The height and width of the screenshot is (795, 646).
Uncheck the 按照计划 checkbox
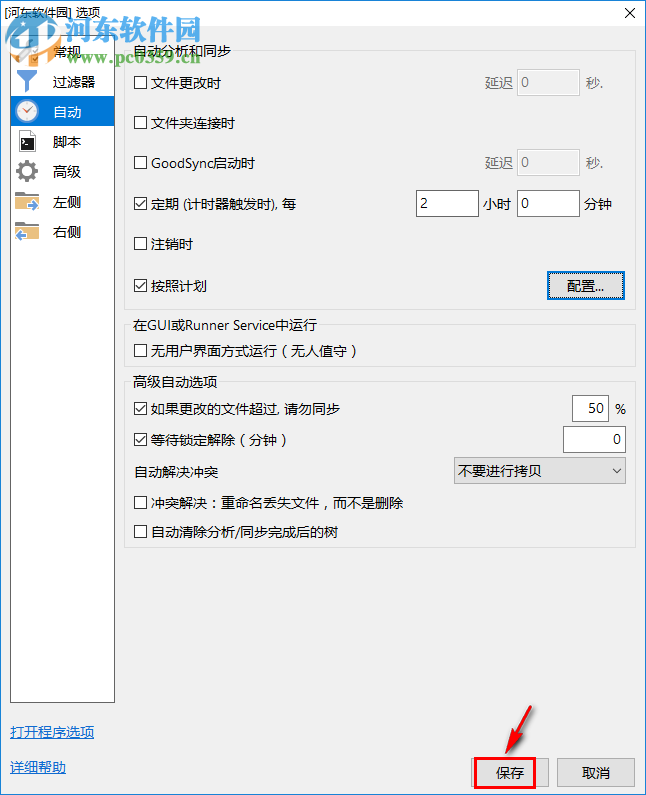tap(140, 286)
